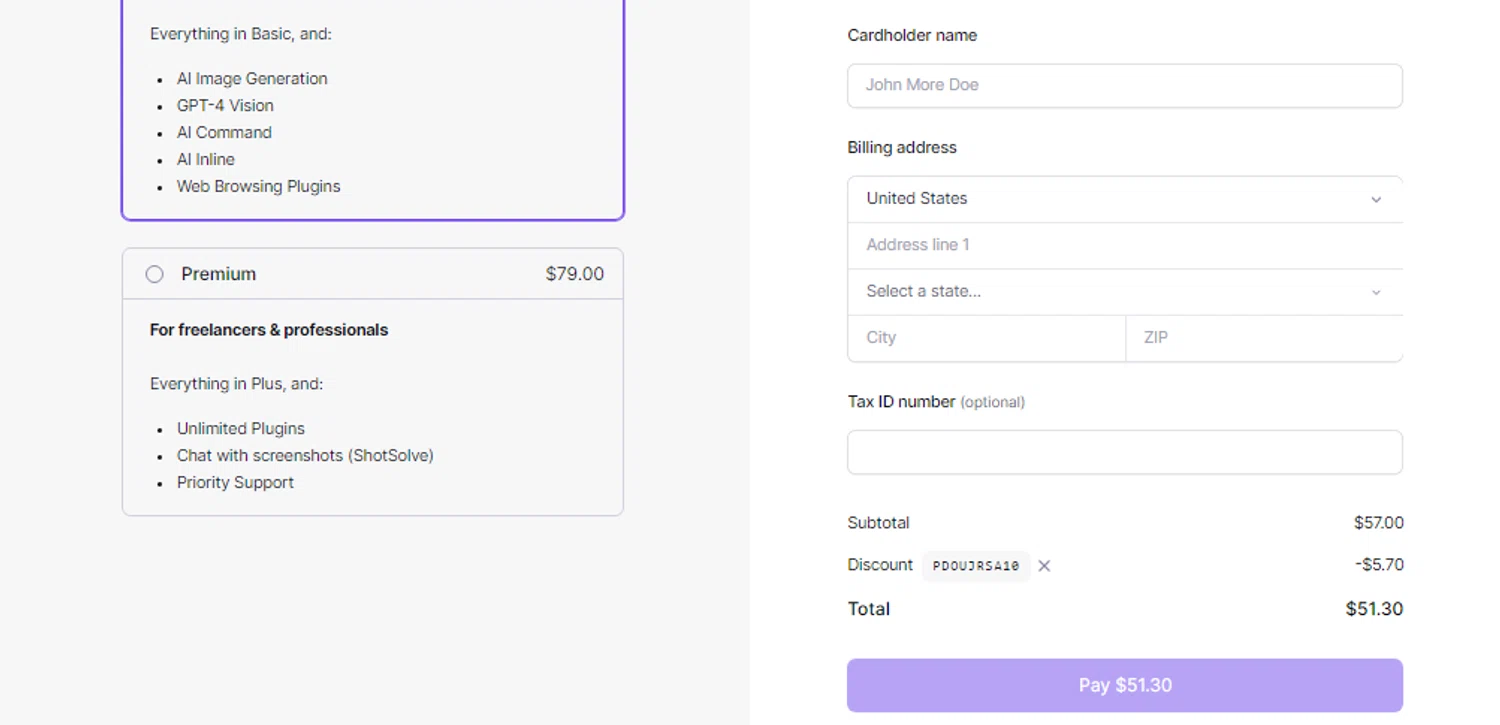Click the Premium $79.00 price
The image size is (1500, 725).
pyautogui.click(x=575, y=274)
